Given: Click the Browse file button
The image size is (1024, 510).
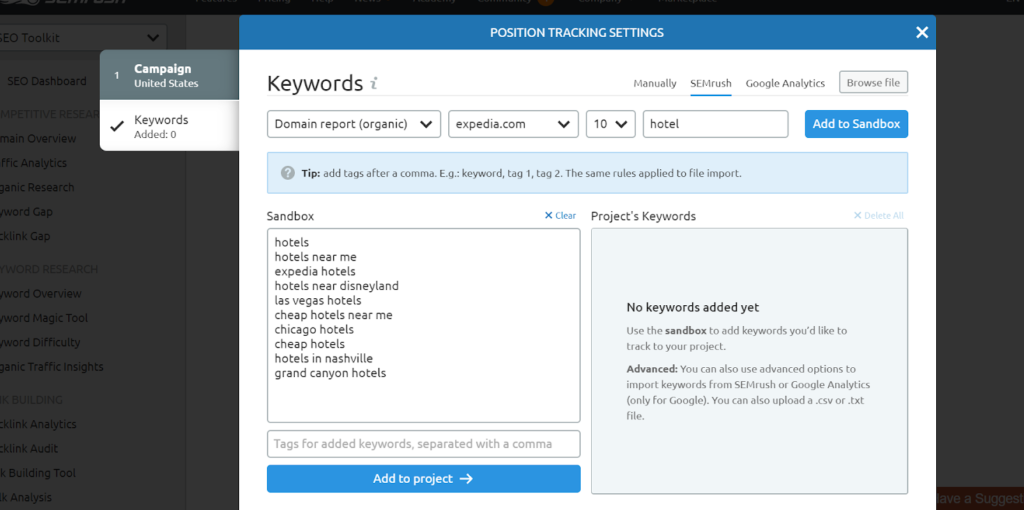Looking at the screenshot, I should pyautogui.click(x=873, y=82).
